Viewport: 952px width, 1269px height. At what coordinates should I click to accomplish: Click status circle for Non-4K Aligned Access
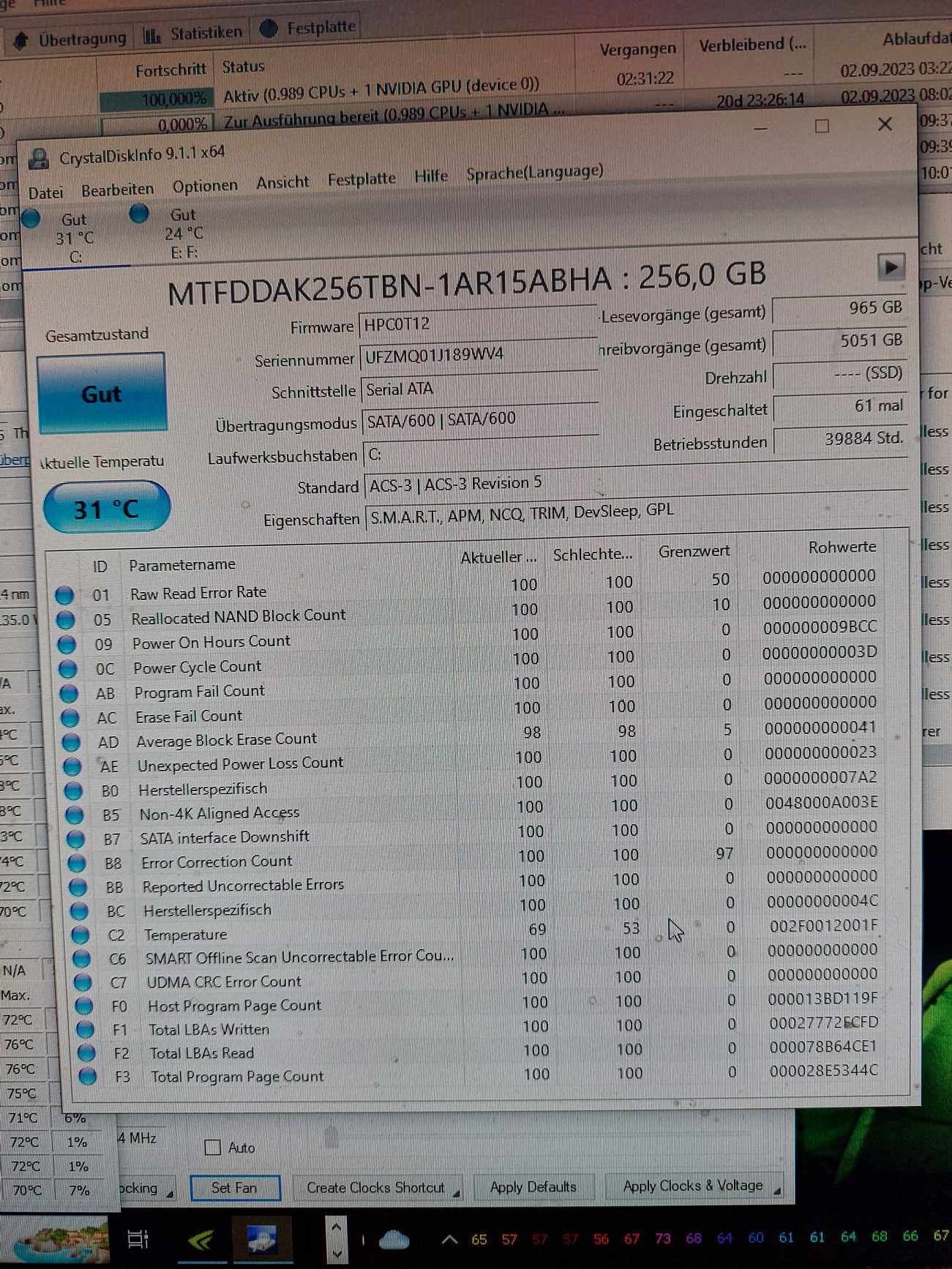(x=75, y=815)
